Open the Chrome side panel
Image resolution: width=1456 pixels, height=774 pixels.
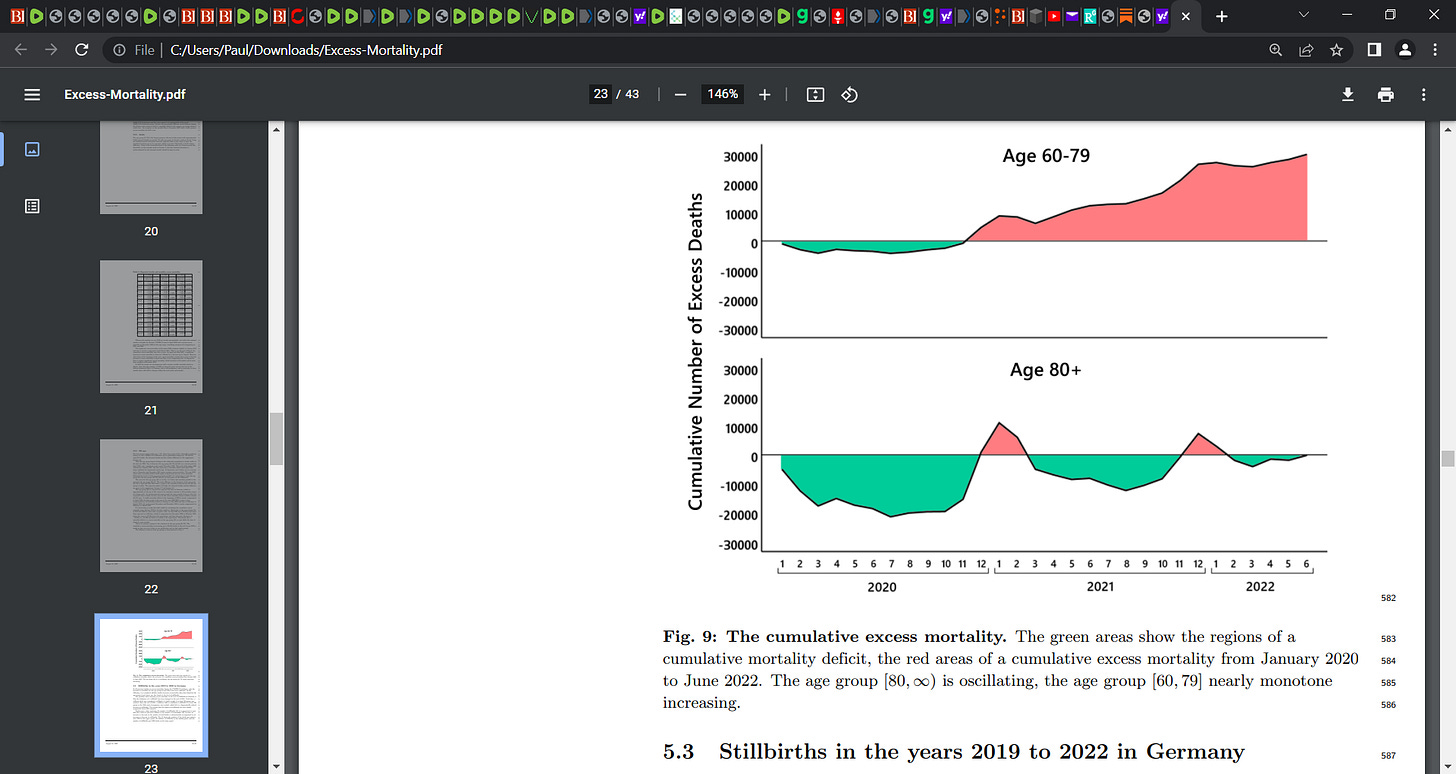click(1374, 49)
